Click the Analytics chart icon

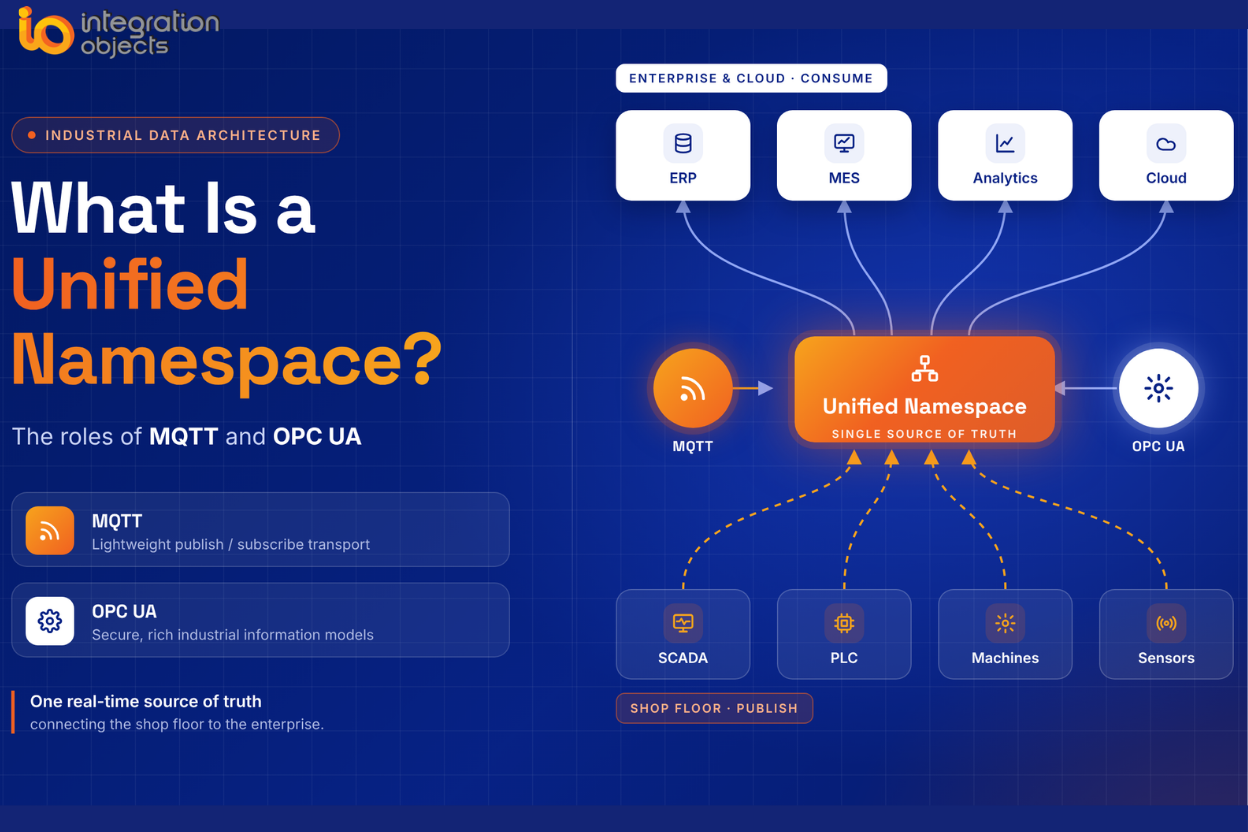pos(1005,144)
